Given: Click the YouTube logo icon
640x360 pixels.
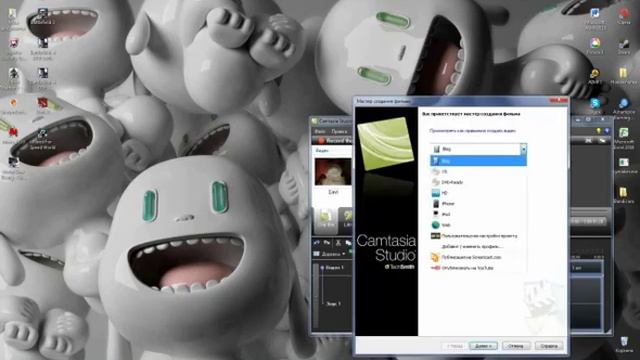Looking at the screenshot, I should point(436,268).
